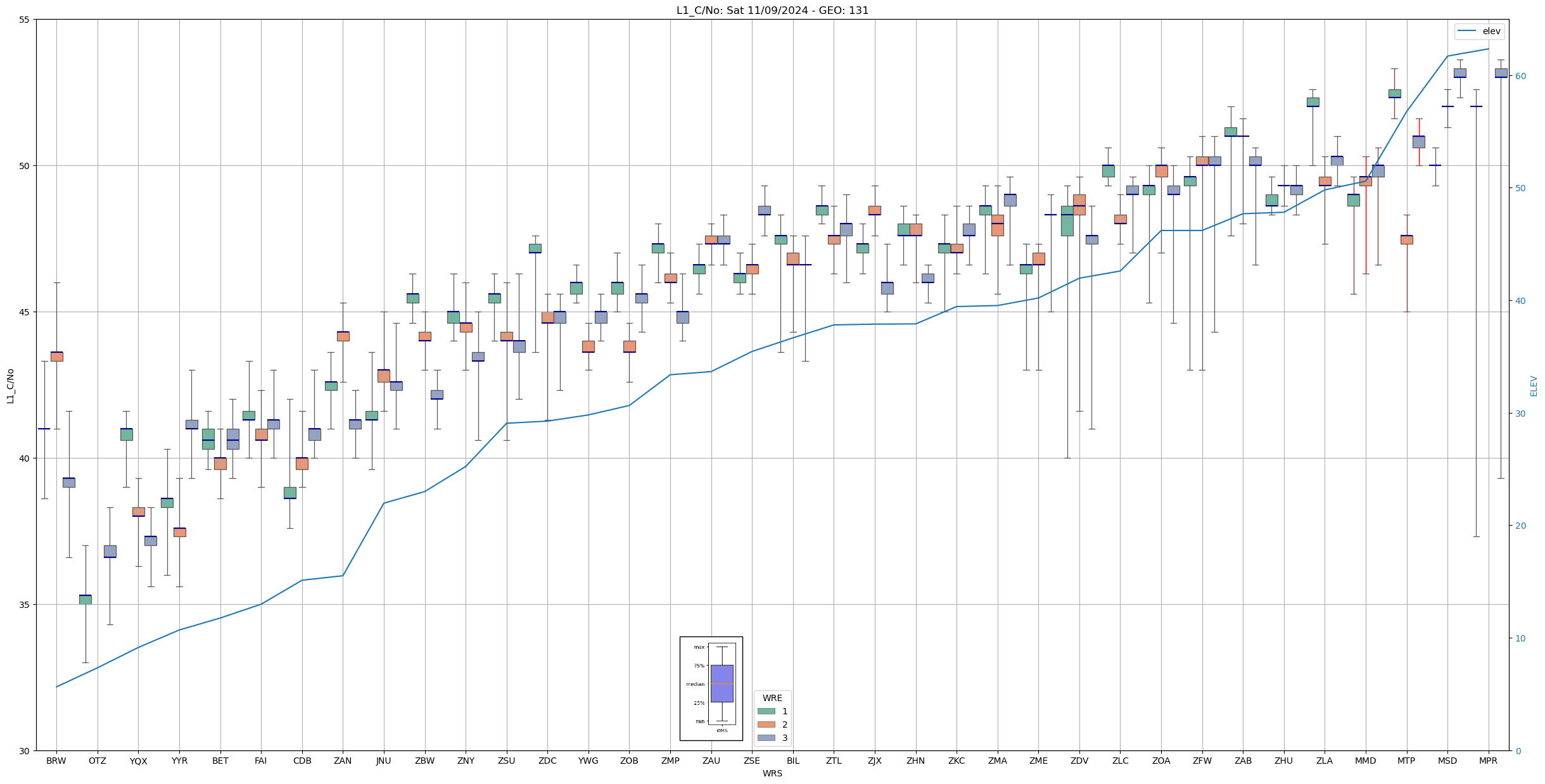Click the ZDV station tick label
The image size is (1545, 784).
tap(1079, 761)
